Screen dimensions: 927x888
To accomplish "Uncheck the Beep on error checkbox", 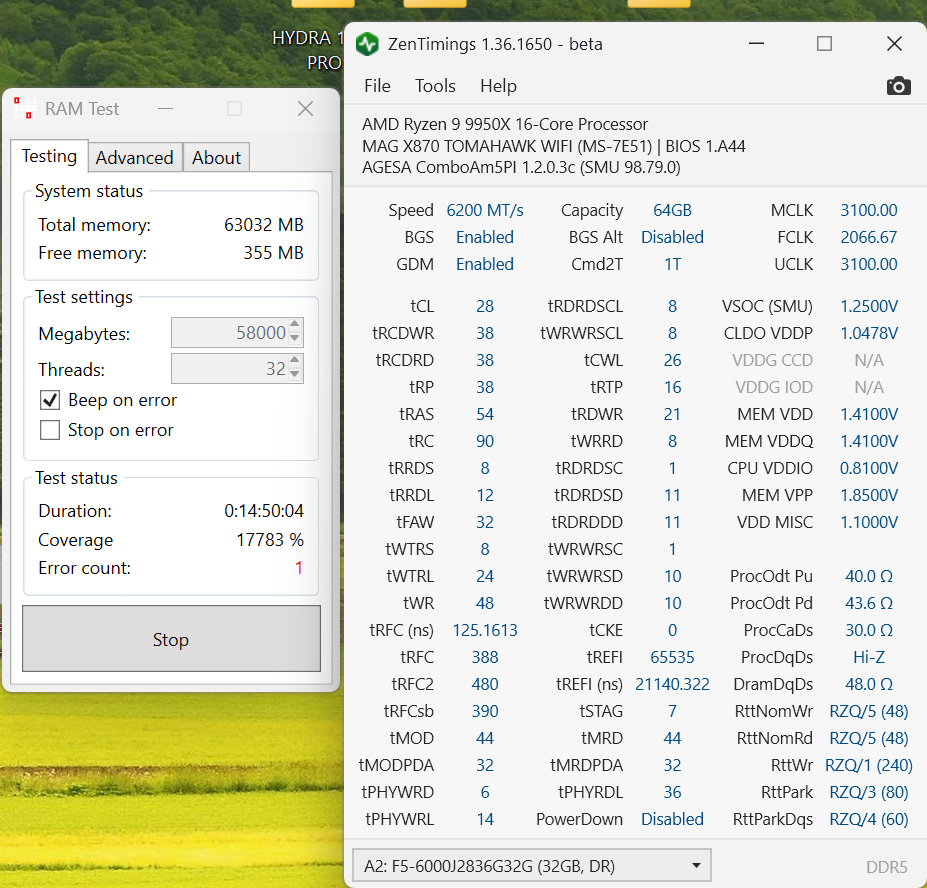I will (x=50, y=400).
